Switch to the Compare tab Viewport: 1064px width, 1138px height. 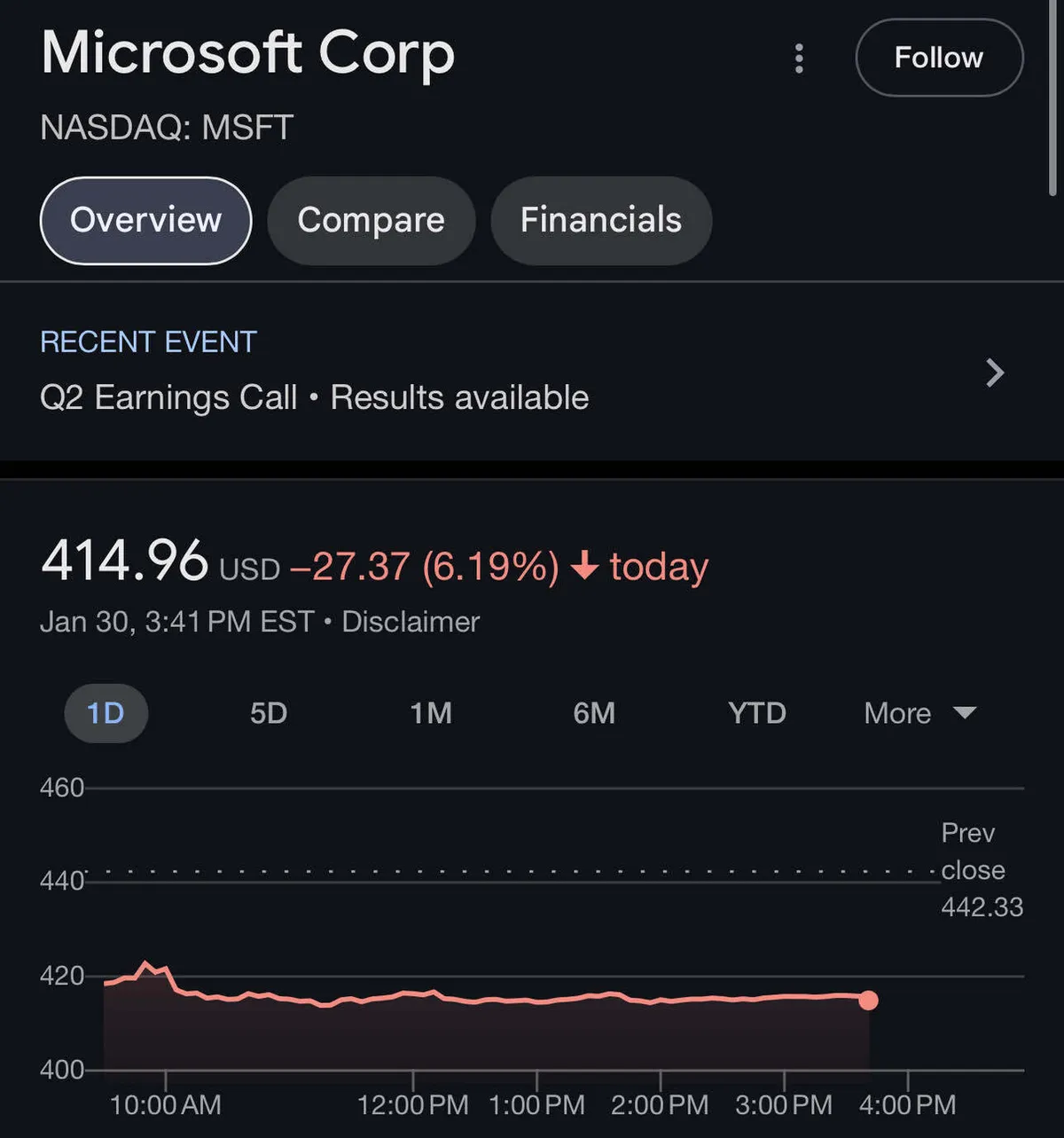371,220
